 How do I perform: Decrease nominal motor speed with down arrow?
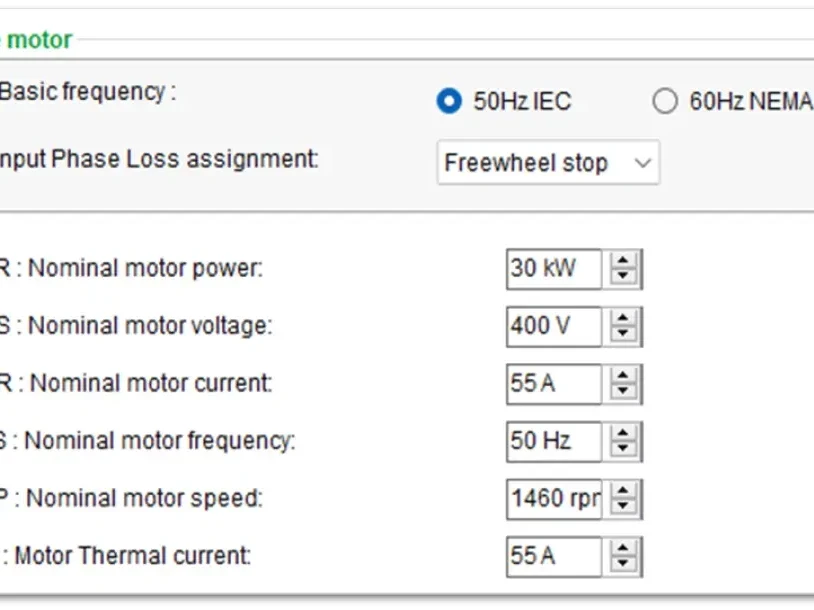[x=624, y=507]
